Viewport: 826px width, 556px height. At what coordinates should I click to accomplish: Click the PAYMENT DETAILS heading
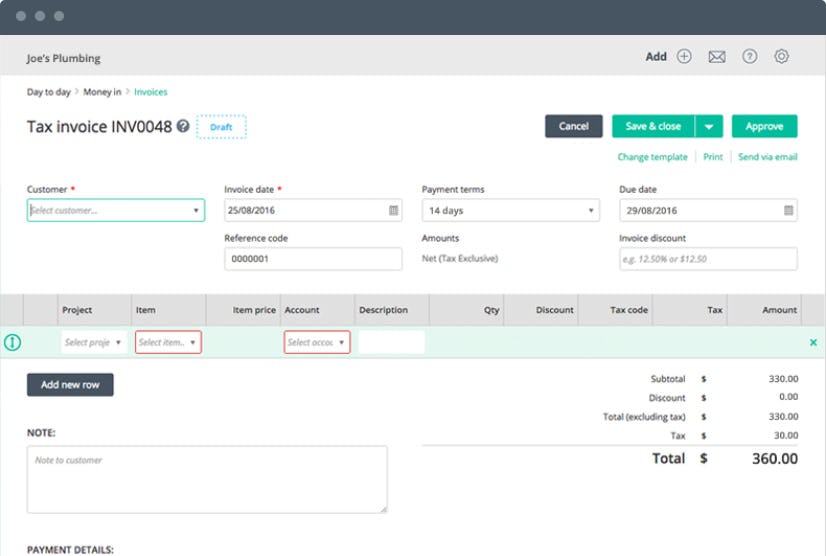(70, 550)
